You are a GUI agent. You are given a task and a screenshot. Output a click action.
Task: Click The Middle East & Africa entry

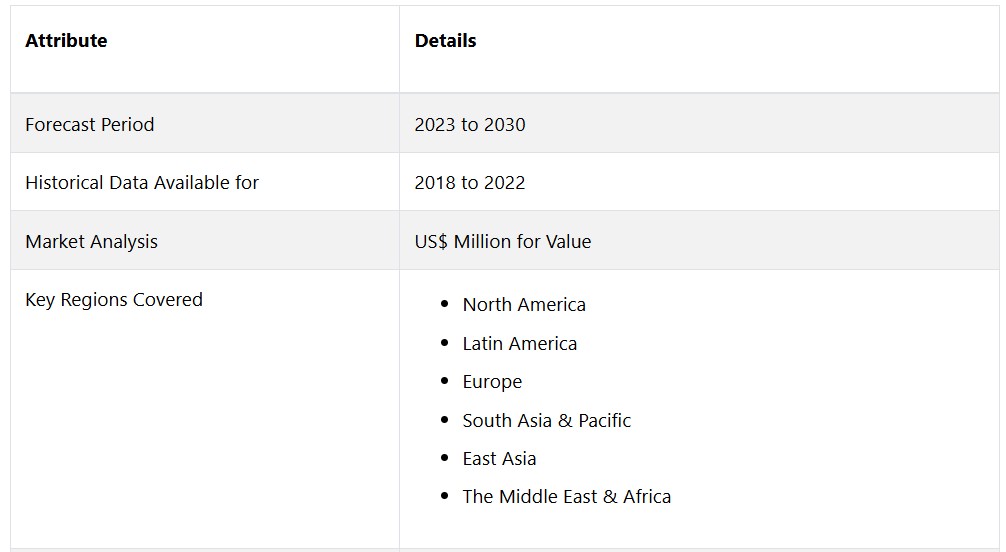point(567,497)
